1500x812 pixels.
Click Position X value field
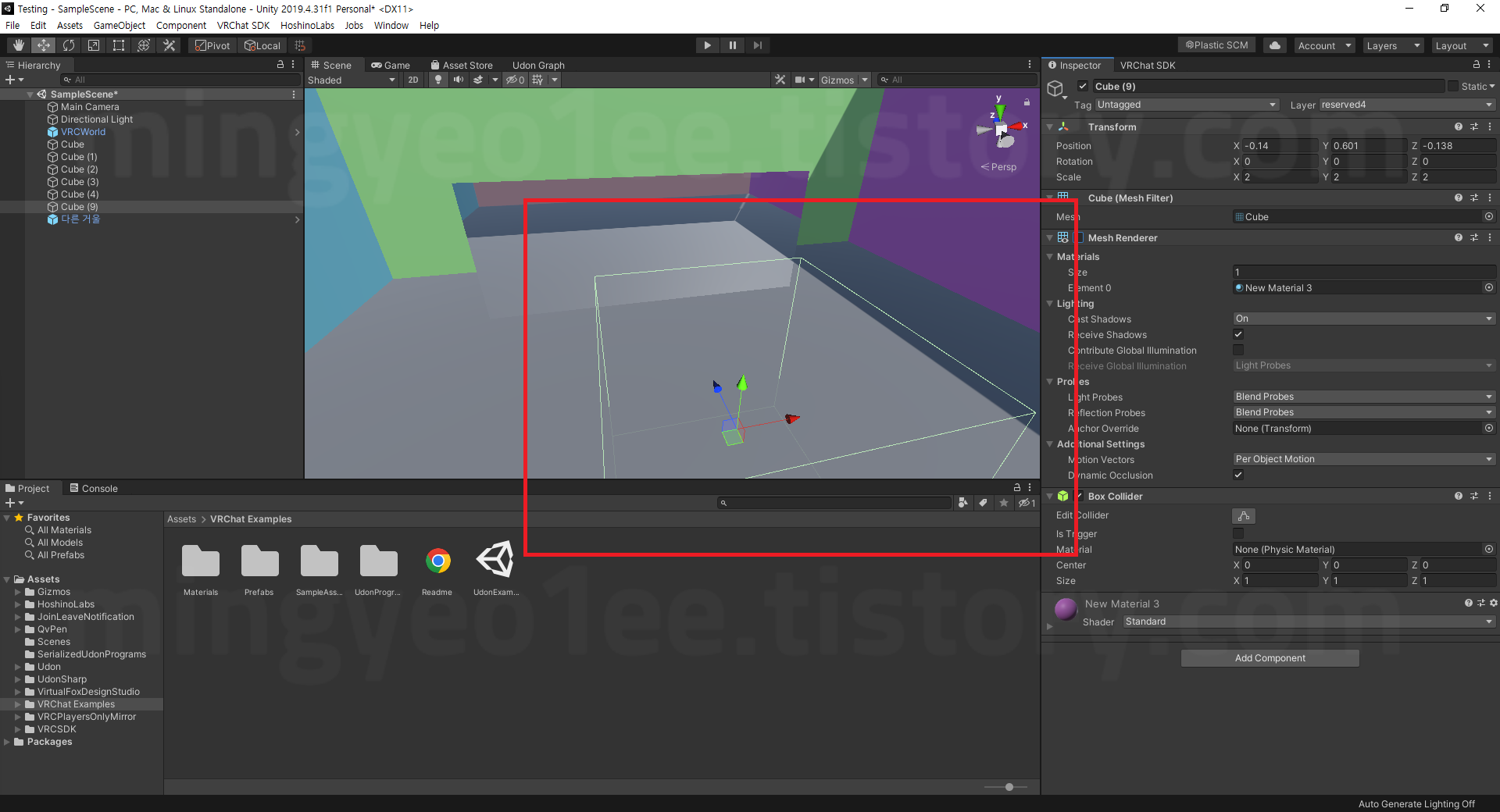(x=1280, y=146)
